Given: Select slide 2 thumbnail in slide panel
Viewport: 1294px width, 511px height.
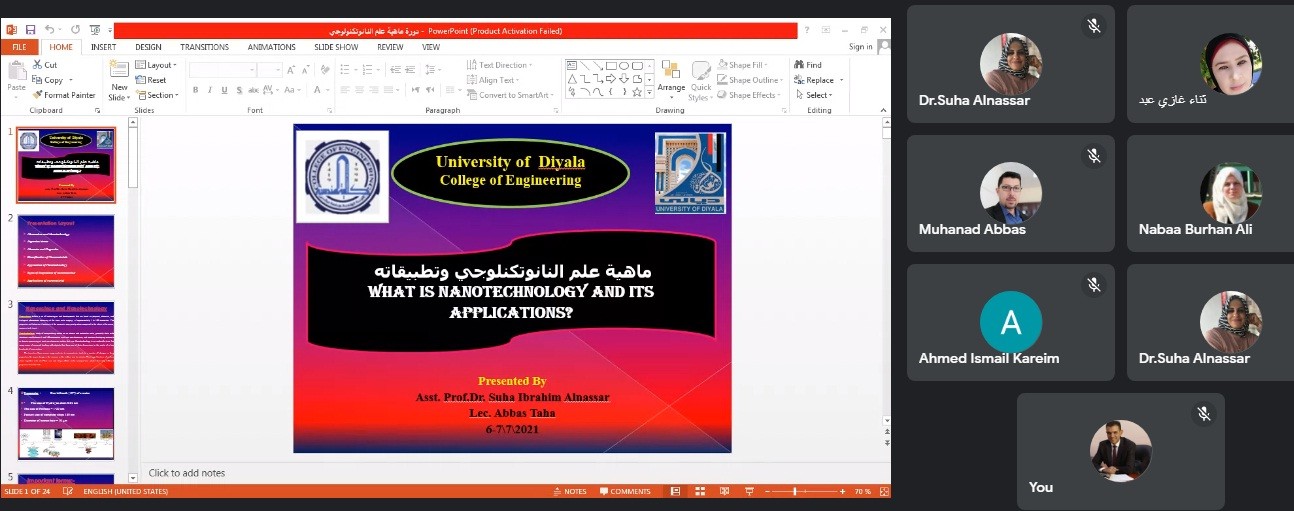Looking at the screenshot, I should pos(66,252).
